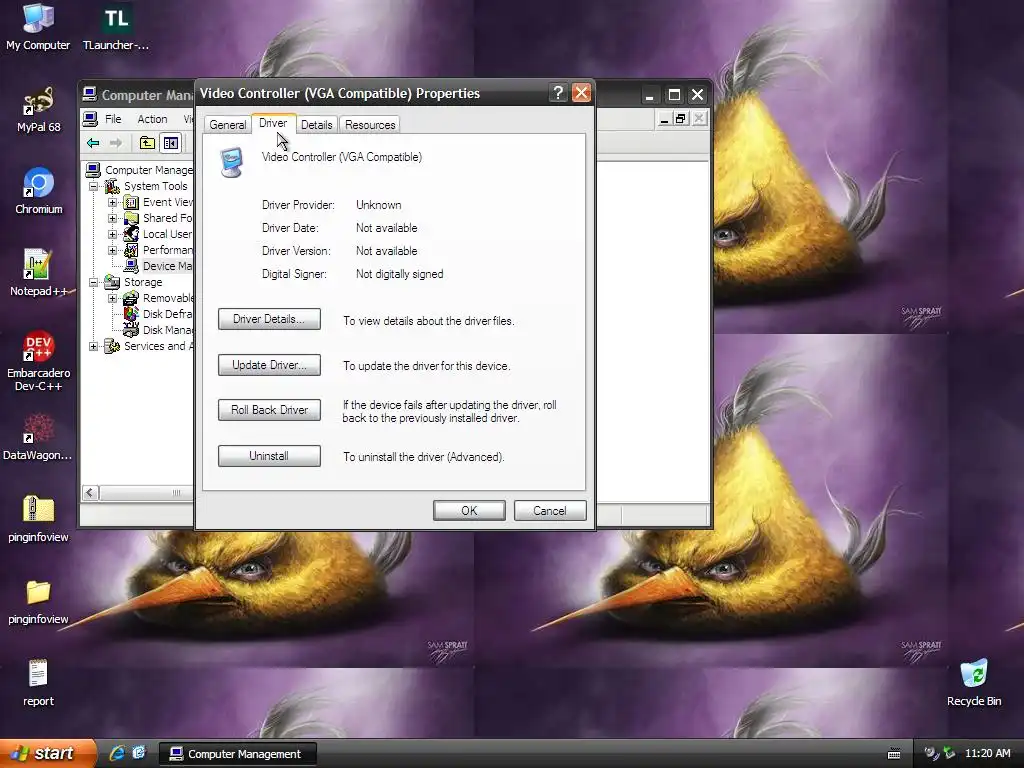The image size is (1024, 768).
Task: Expand the Event Viewer node
Action: tap(112, 202)
